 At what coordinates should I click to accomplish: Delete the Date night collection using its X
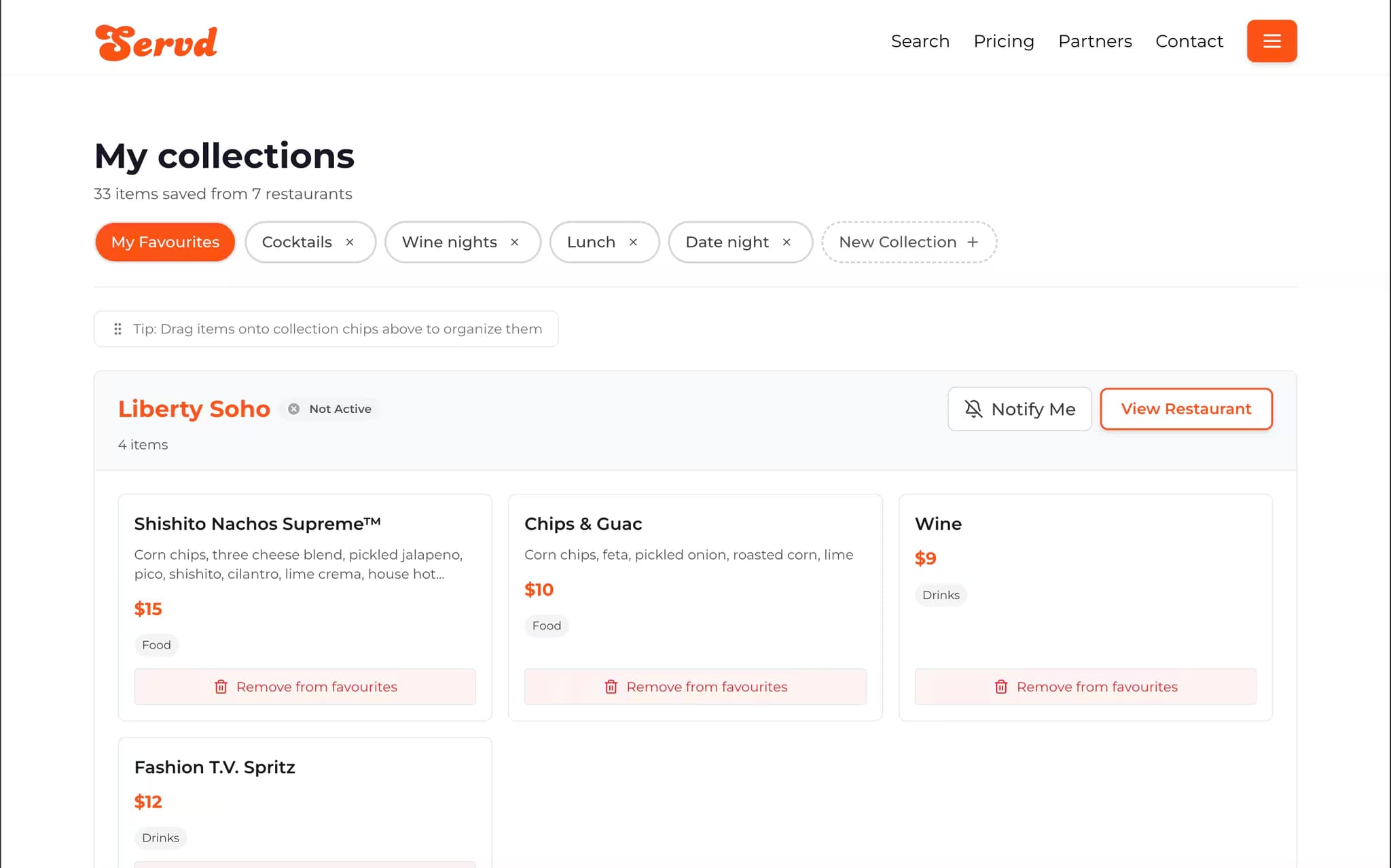[787, 242]
